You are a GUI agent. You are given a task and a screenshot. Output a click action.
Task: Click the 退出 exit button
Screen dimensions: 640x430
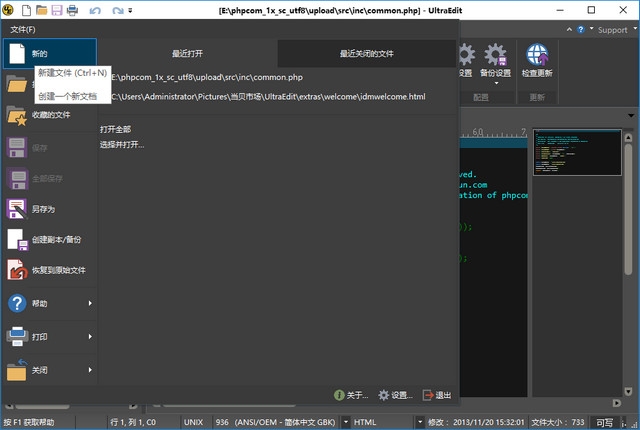tap(437, 395)
